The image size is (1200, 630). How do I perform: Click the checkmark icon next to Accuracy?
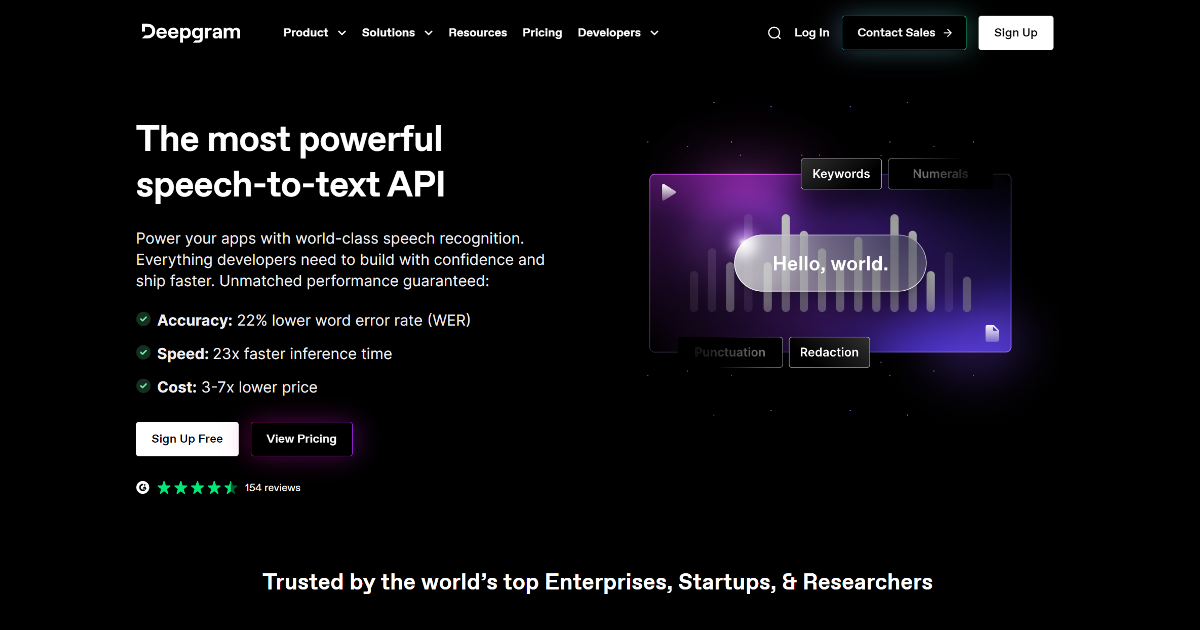[142, 320]
